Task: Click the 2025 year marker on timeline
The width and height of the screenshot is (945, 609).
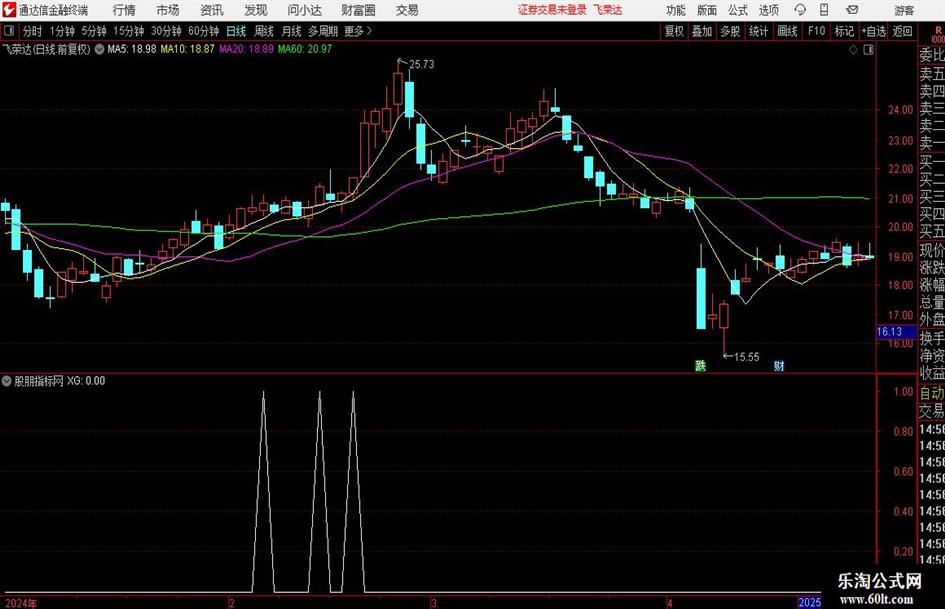Action: (x=809, y=602)
